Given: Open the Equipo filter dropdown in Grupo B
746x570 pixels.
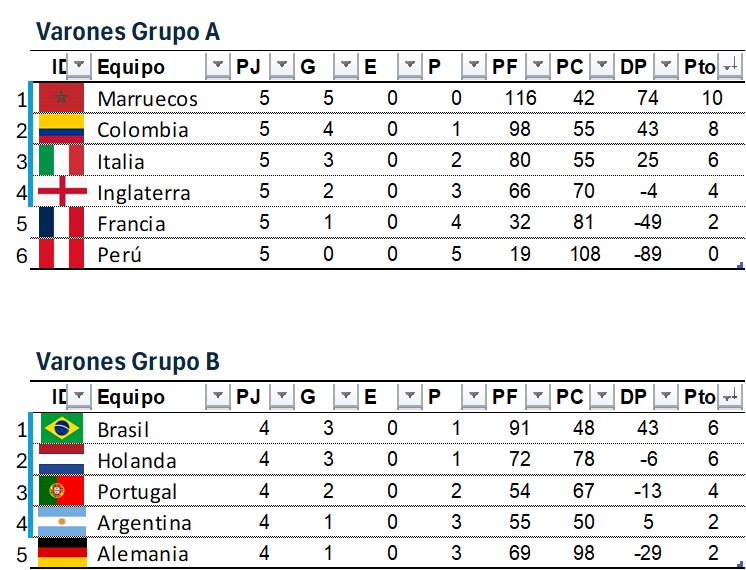Looking at the screenshot, I should (217, 398).
